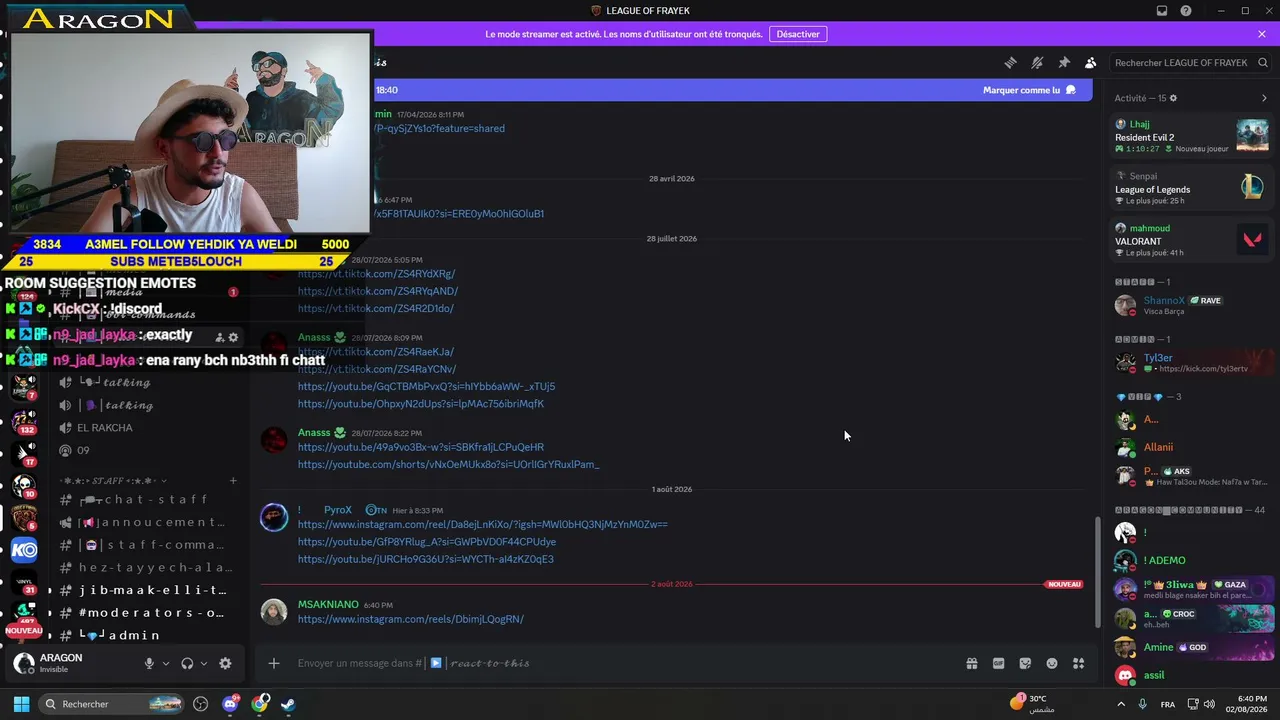Screen dimensions: 1280x720
Task: Toggle the member list visibility
Action: pos(1091,62)
